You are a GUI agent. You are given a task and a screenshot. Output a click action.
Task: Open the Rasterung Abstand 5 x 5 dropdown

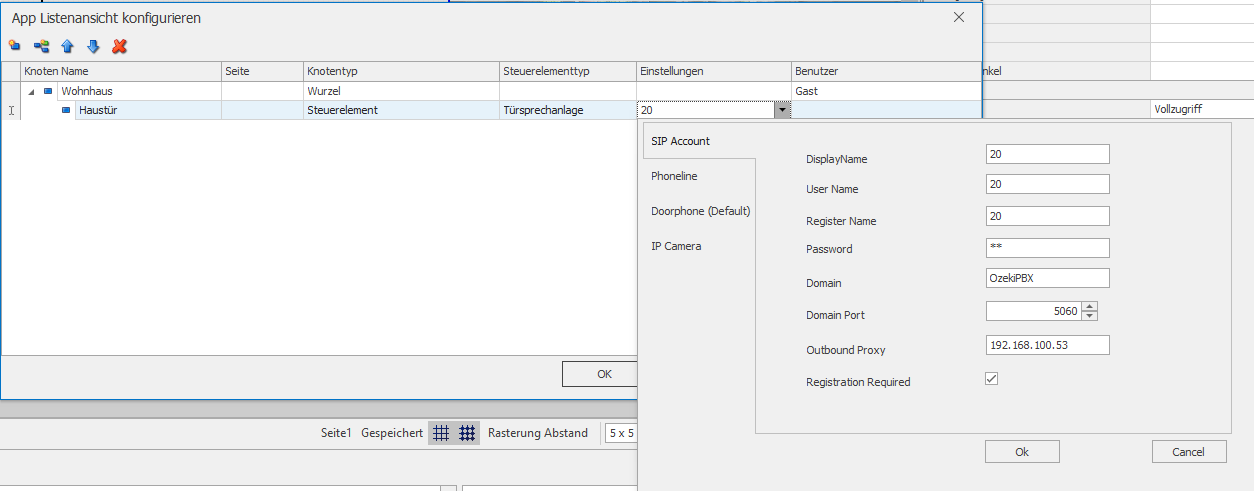(620, 434)
